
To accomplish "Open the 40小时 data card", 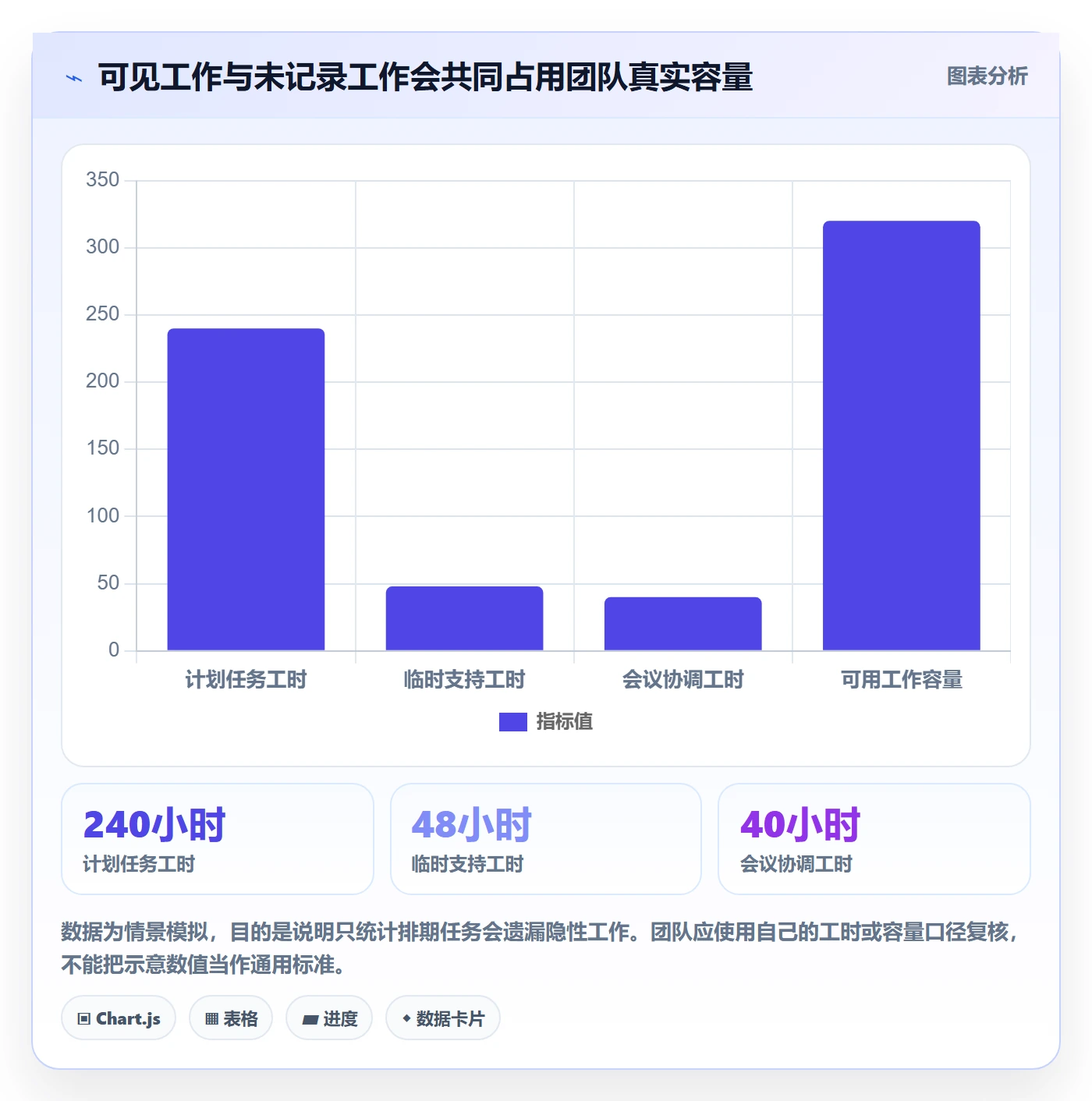I will point(874,839).
